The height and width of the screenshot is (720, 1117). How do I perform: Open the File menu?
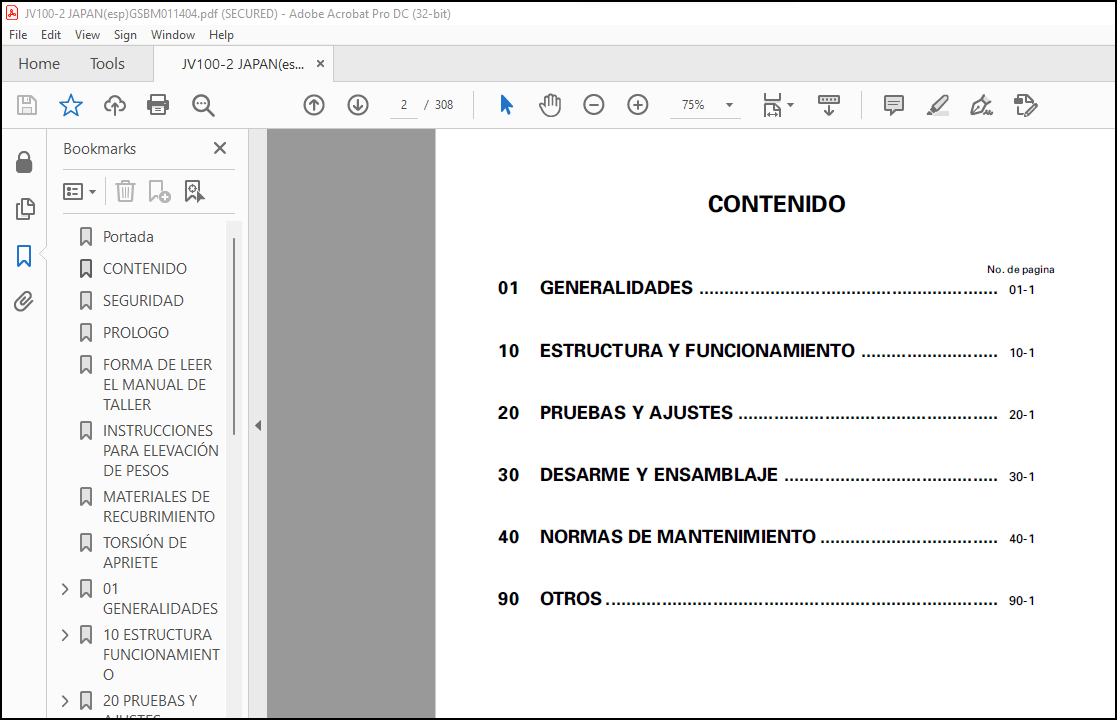coord(18,35)
